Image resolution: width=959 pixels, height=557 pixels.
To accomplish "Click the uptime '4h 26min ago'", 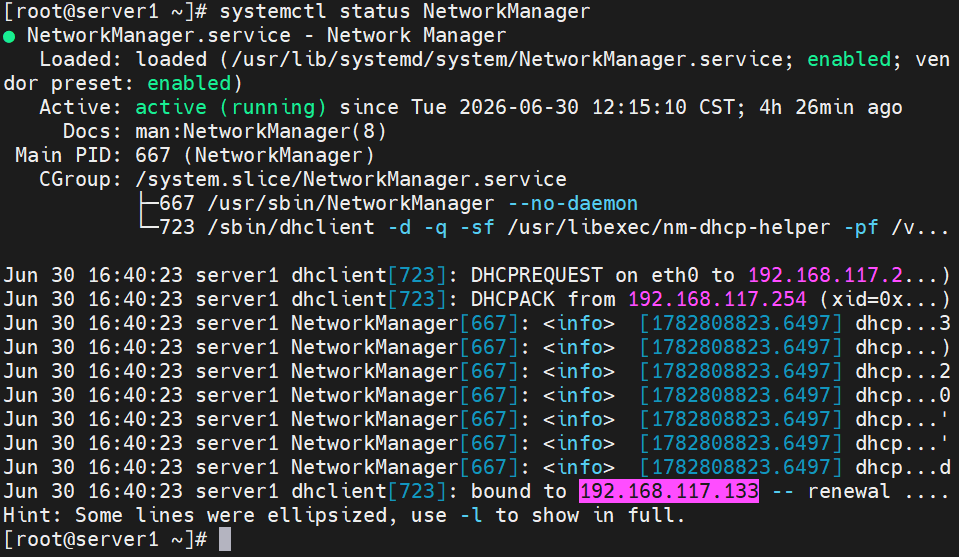I will click(831, 108).
